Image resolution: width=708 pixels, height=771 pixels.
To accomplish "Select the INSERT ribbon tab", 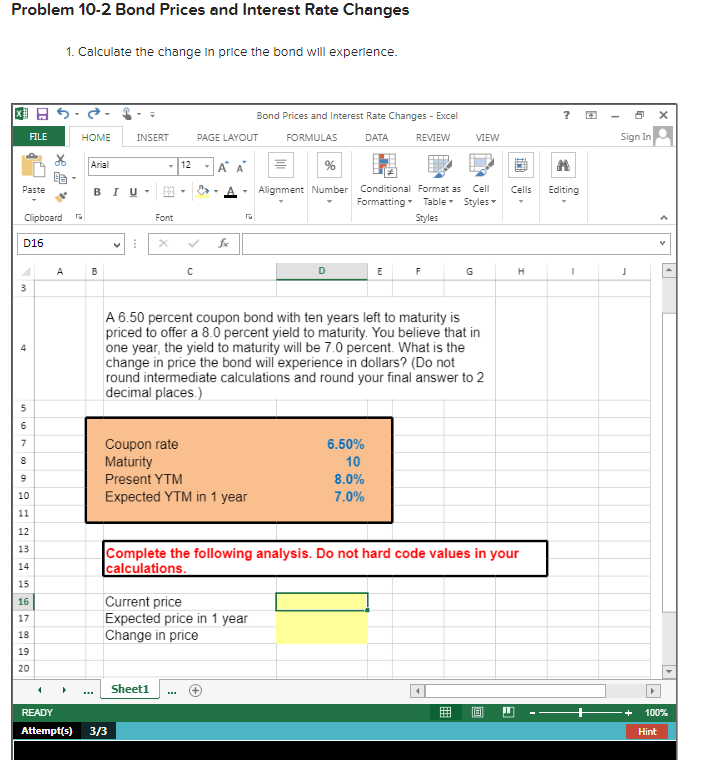I will pos(152,138).
